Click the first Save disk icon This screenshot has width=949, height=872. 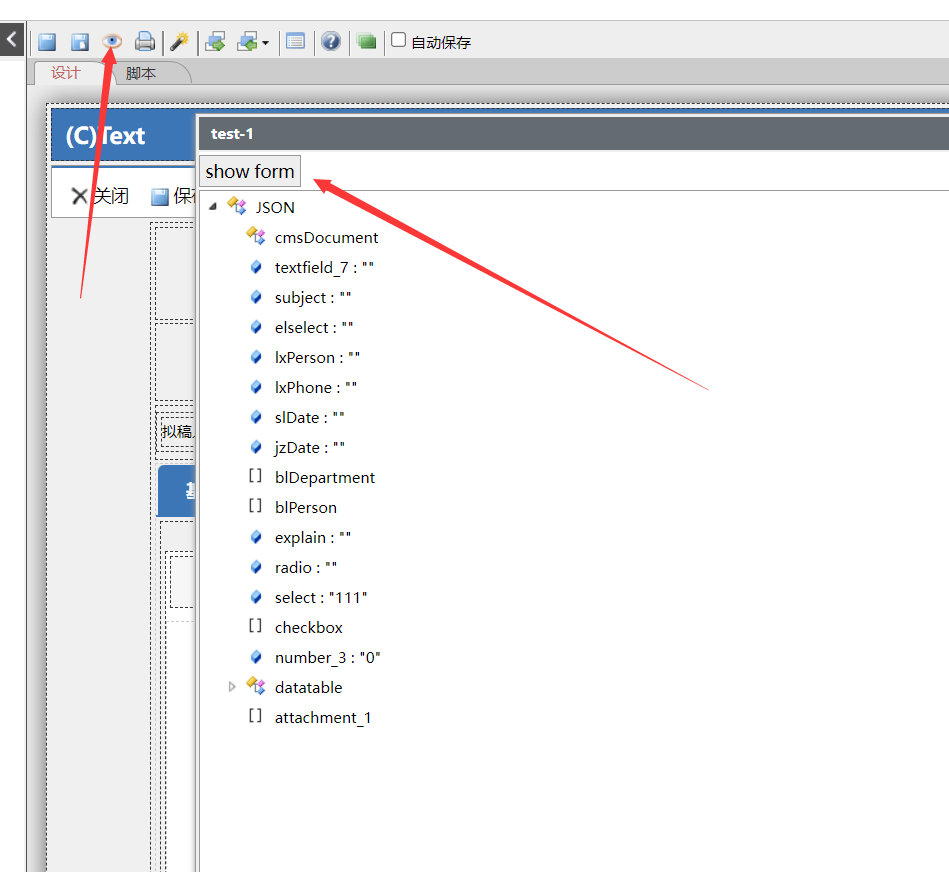click(47, 42)
